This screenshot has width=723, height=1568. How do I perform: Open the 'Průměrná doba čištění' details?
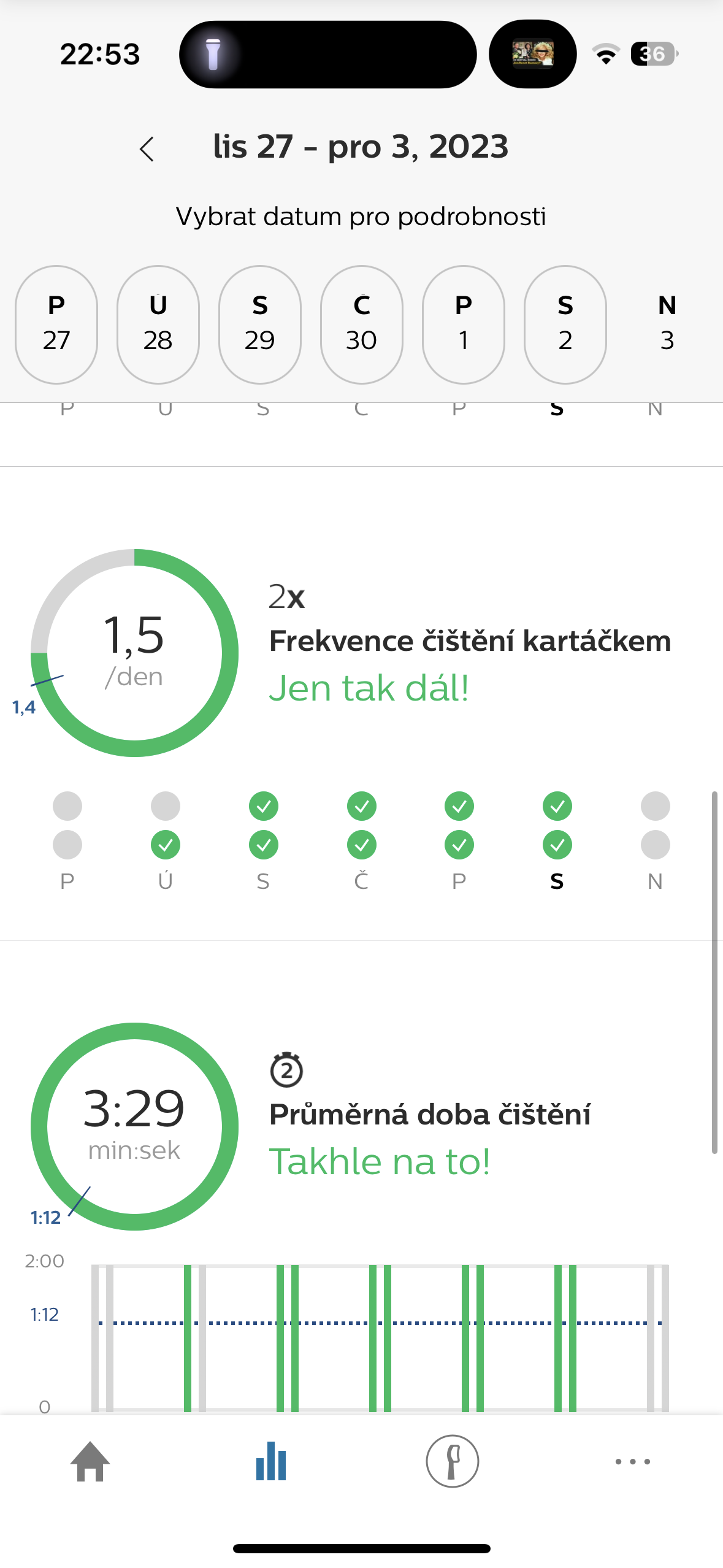(430, 1115)
